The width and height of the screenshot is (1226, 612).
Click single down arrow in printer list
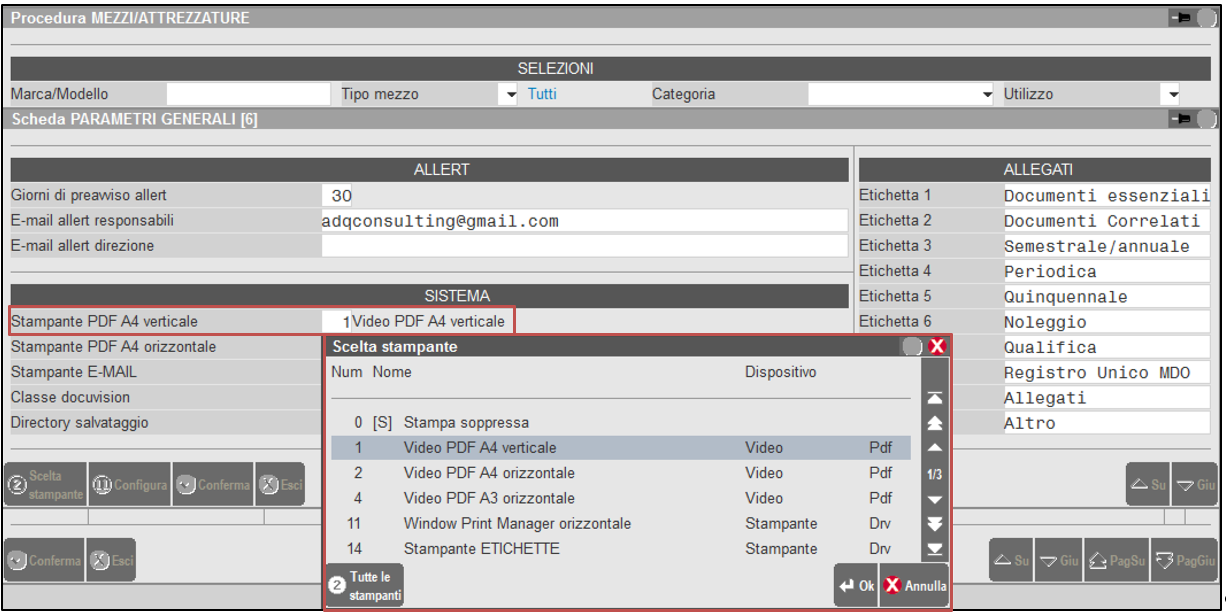click(934, 499)
